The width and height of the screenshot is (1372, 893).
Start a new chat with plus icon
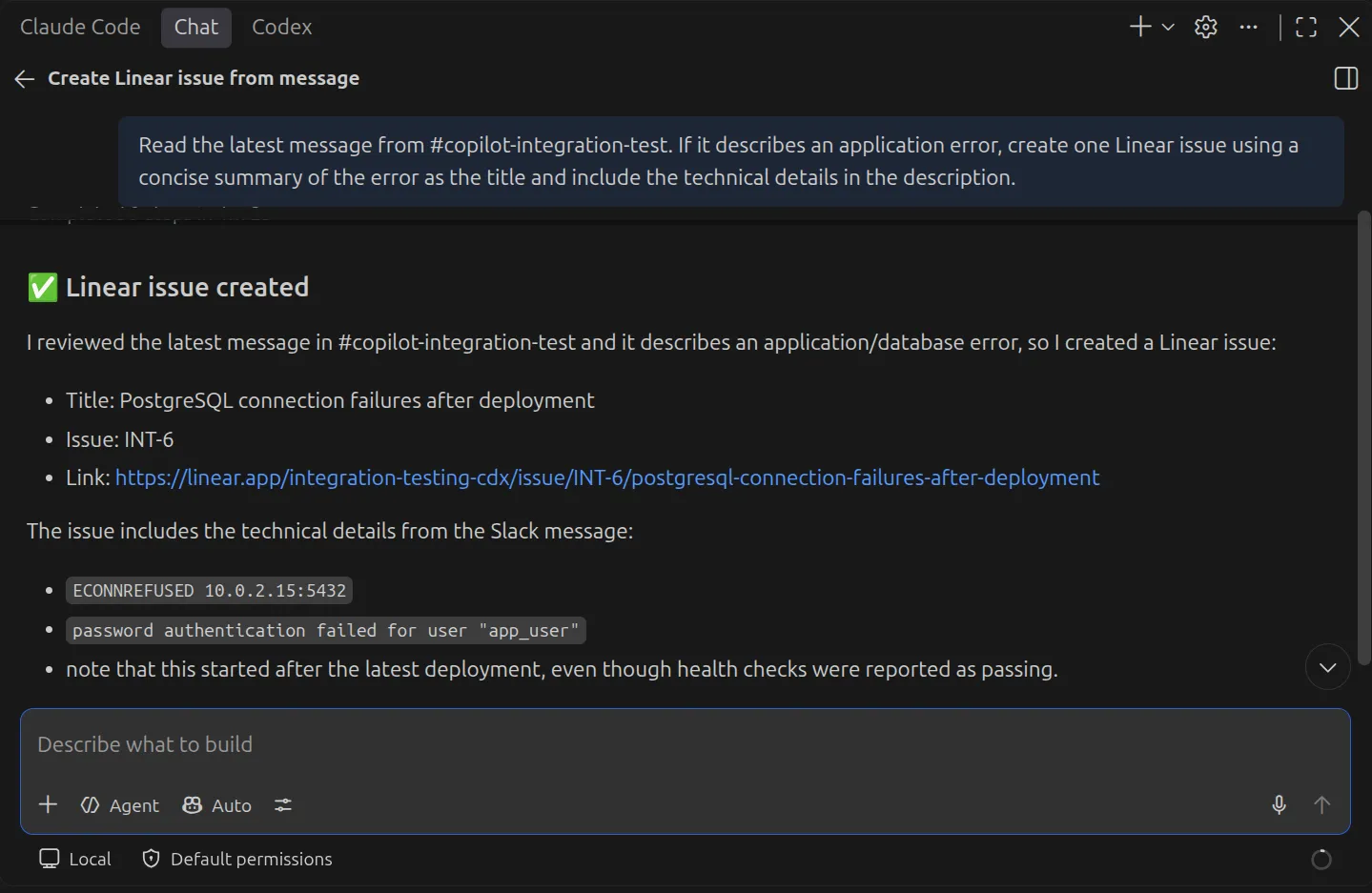pyautogui.click(x=1140, y=27)
